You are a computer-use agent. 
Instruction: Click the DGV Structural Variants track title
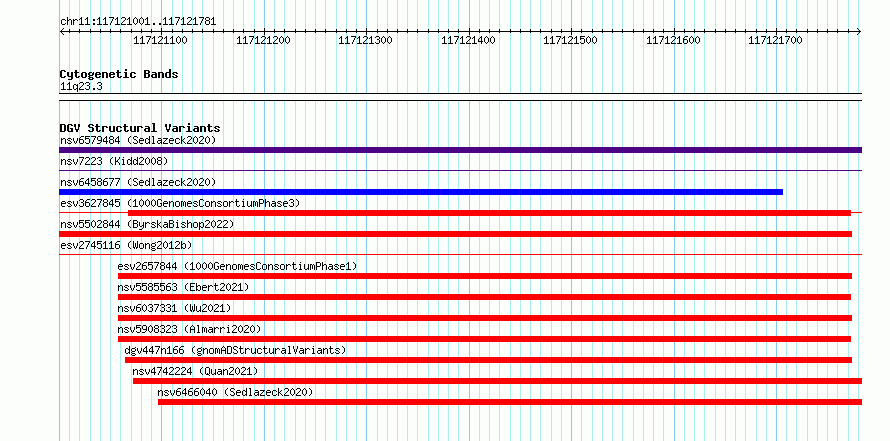[x=140, y=128]
